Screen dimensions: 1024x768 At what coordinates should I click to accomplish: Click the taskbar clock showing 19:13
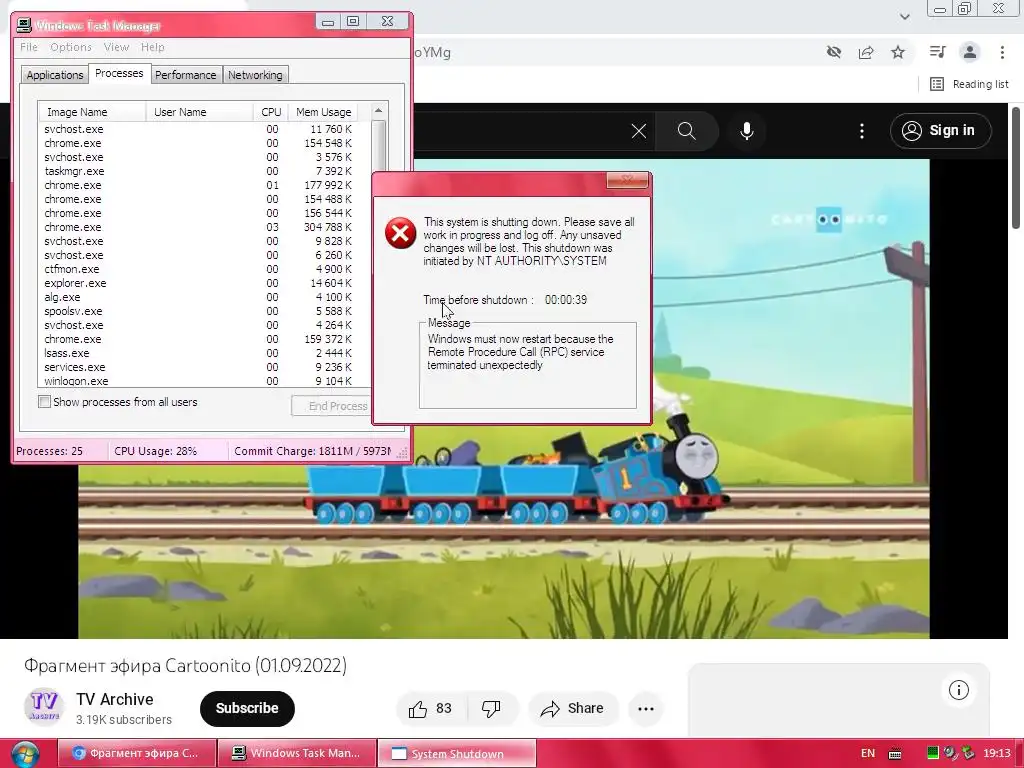[997, 753]
